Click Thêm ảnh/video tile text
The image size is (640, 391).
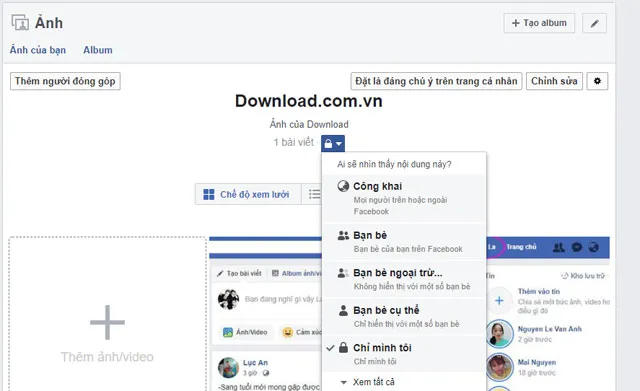click(x=107, y=357)
